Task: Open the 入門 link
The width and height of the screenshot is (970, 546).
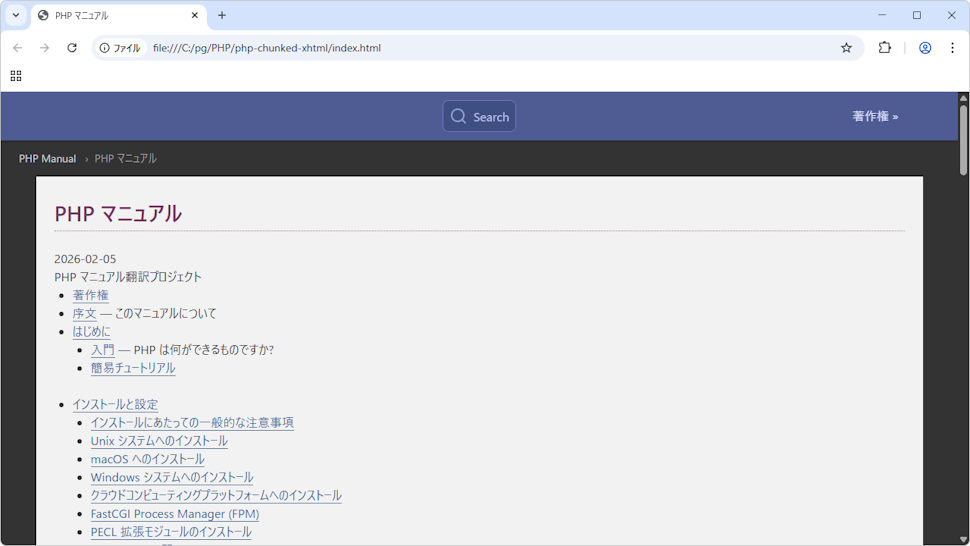Action: tap(103, 350)
